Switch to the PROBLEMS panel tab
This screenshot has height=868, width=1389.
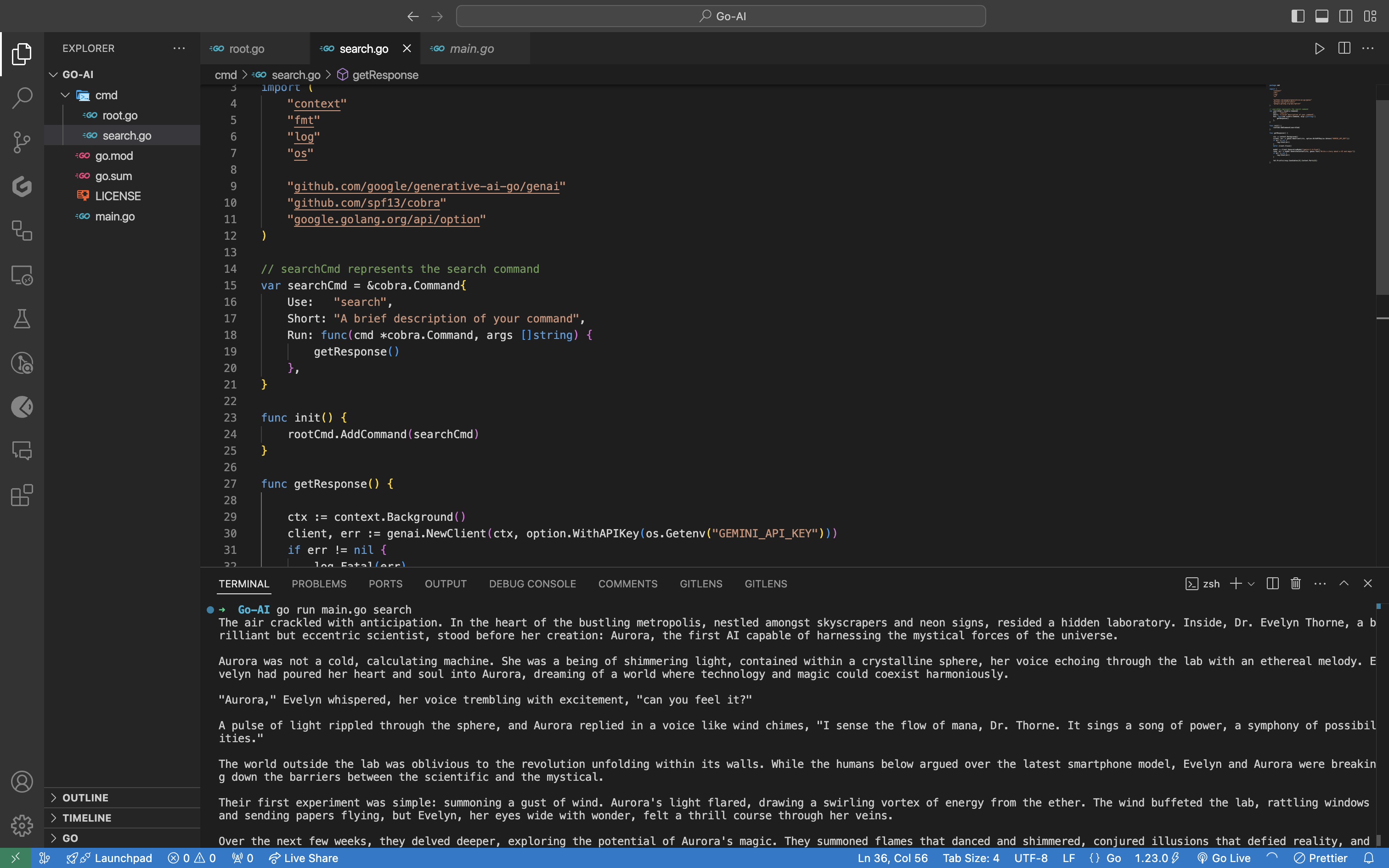[x=319, y=584]
